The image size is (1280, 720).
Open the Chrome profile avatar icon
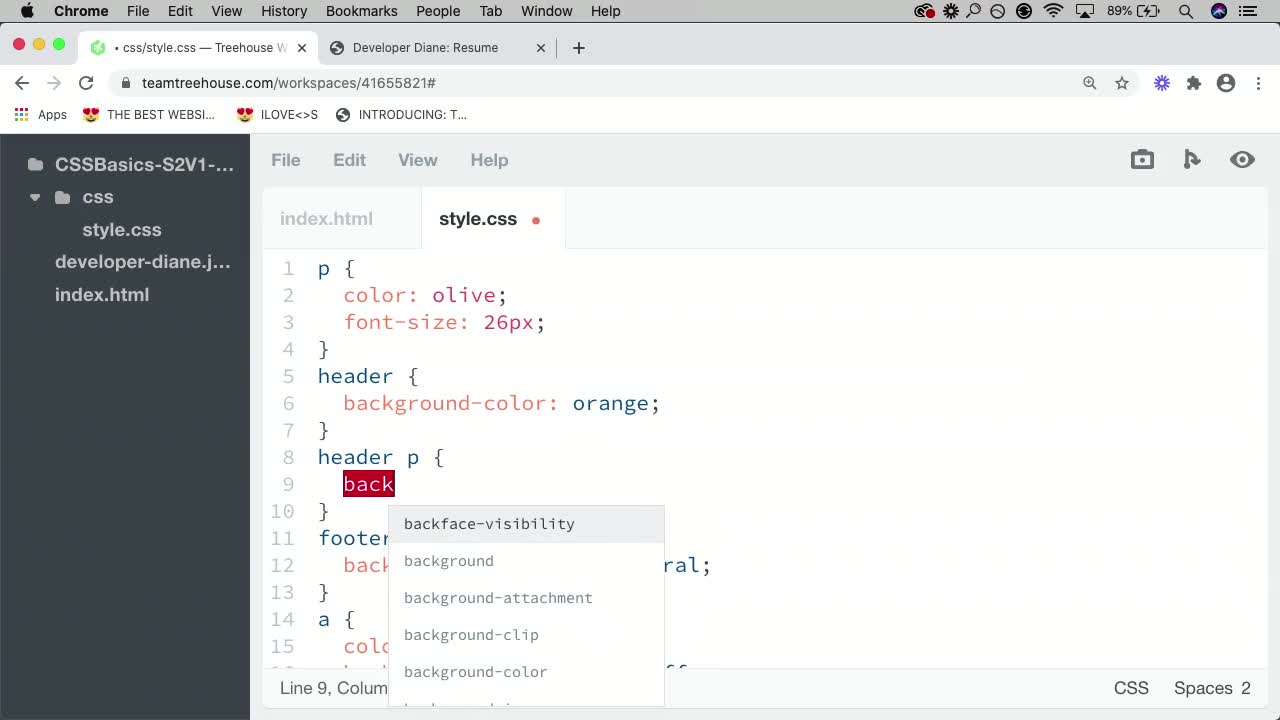1226,83
